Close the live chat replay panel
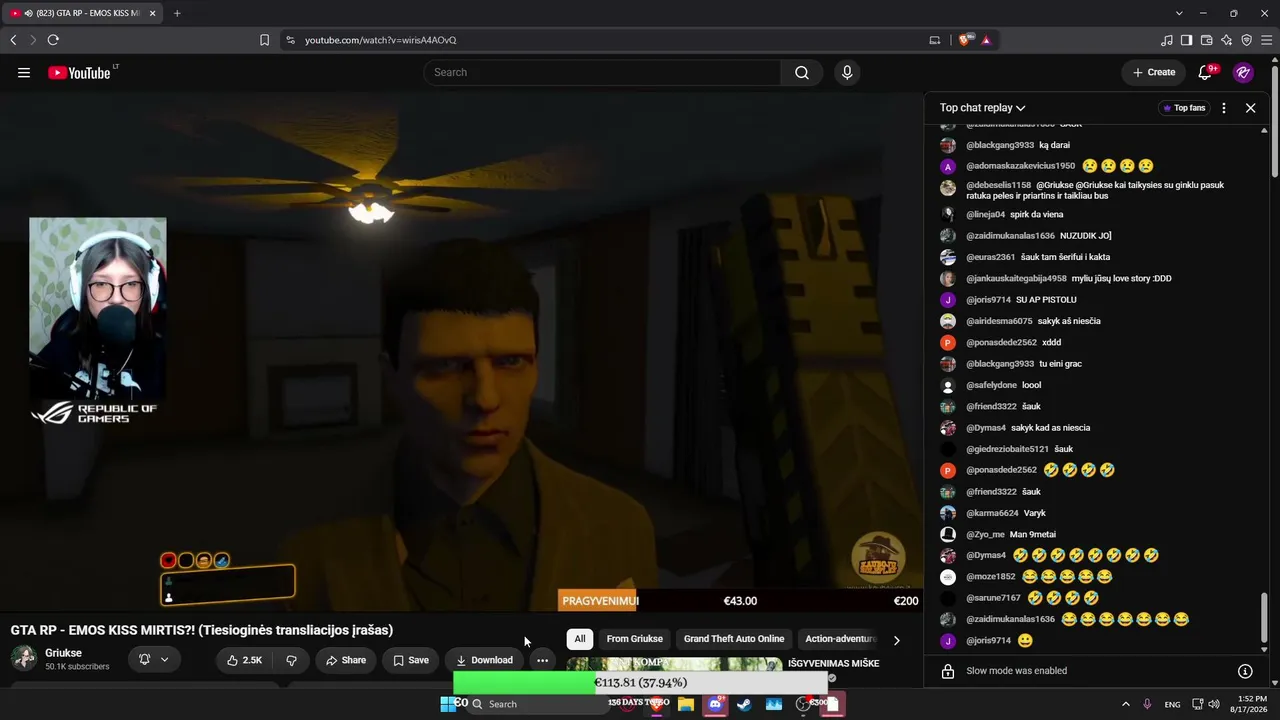The image size is (1280, 720). click(1250, 108)
